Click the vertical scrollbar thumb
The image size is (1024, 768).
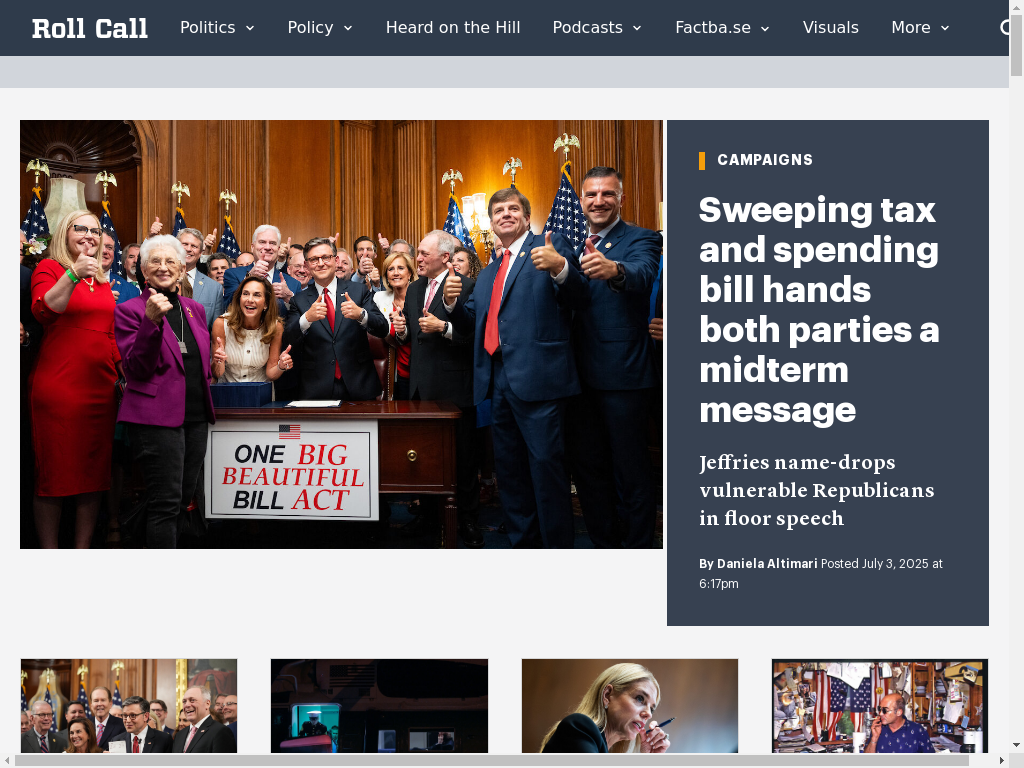click(1016, 44)
